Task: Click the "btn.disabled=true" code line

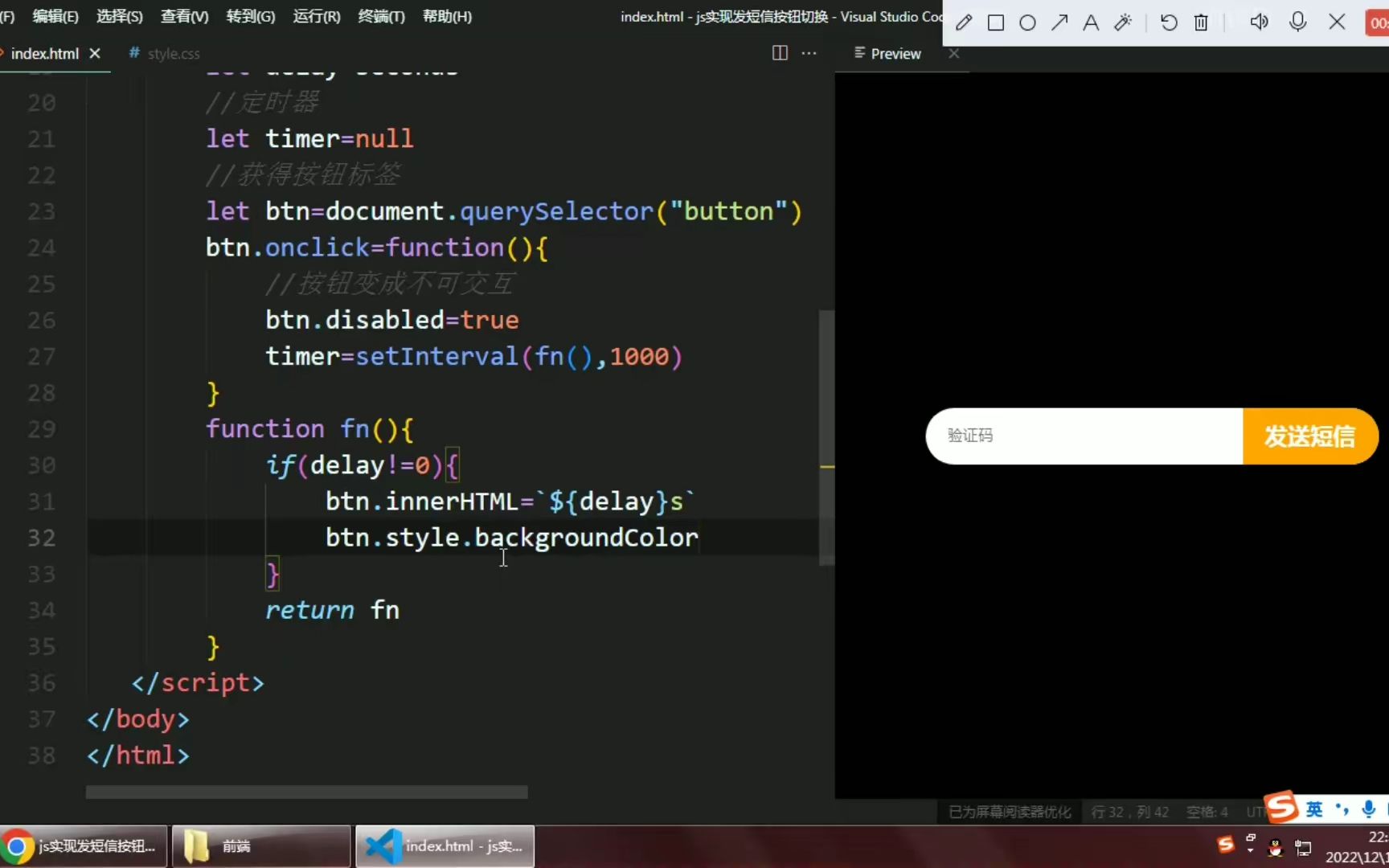Action: 392,320
